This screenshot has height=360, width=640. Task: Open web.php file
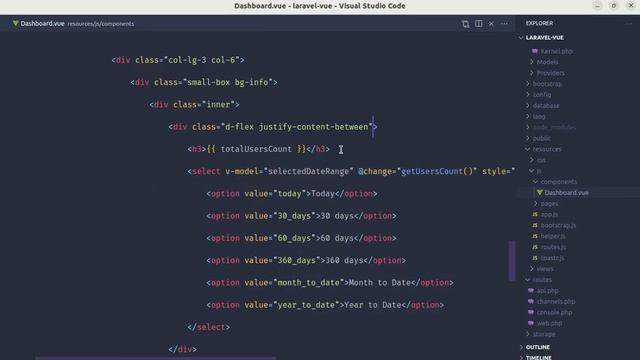click(x=549, y=323)
